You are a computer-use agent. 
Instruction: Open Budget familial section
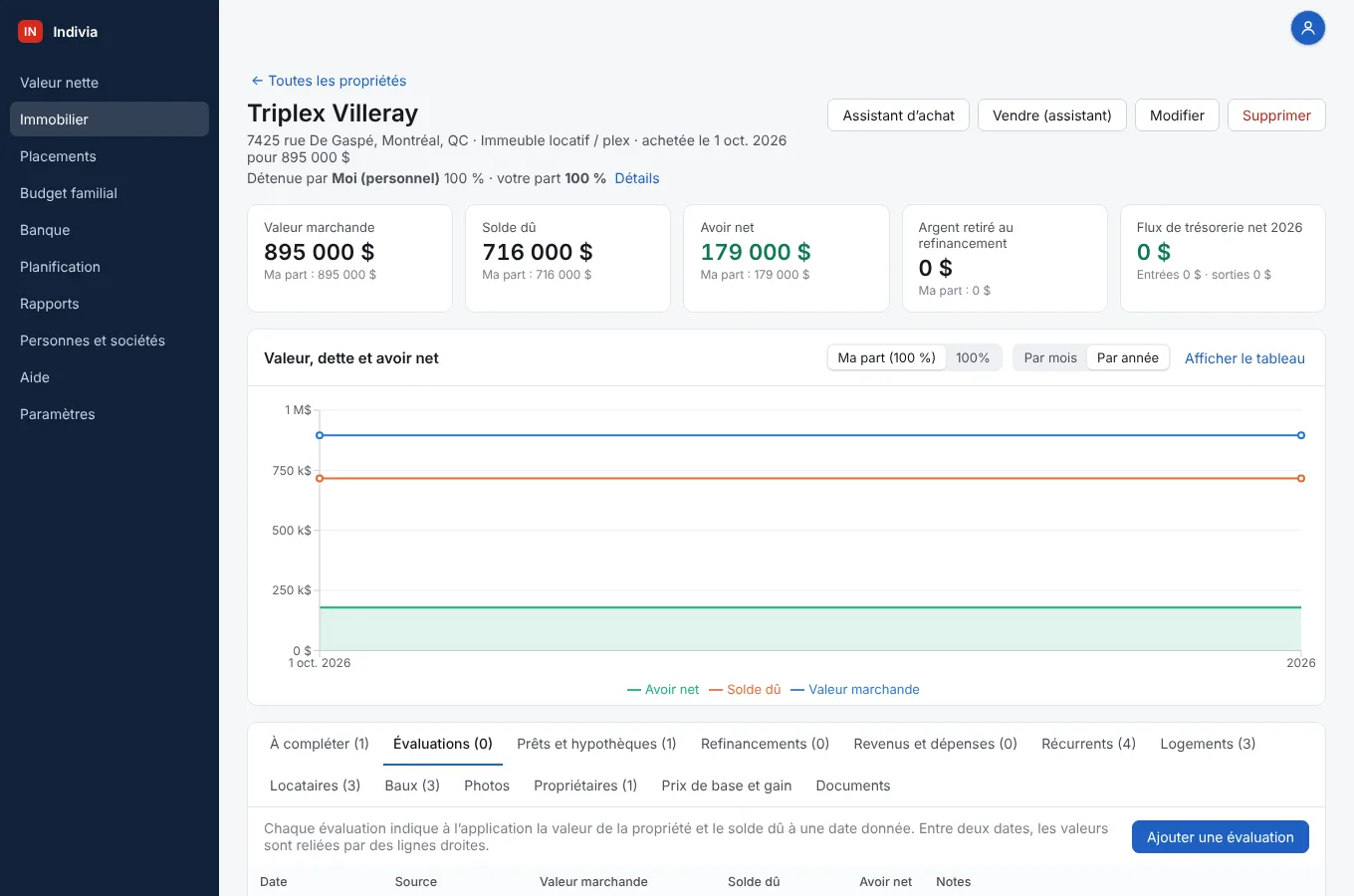[x=110, y=193]
